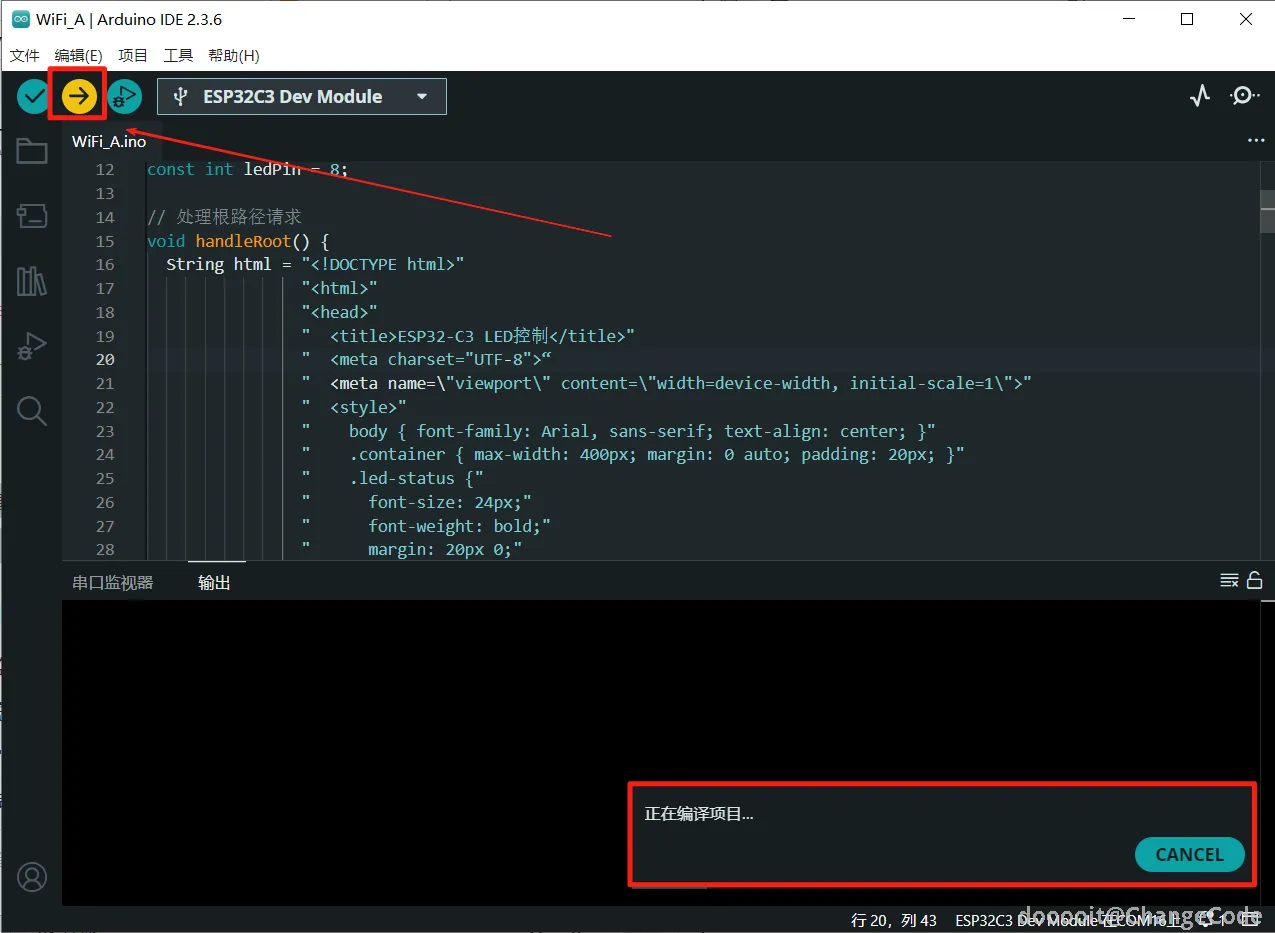Switch to the 输出 tab
1275x933 pixels.
pyautogui.click(x=214, y=582)
